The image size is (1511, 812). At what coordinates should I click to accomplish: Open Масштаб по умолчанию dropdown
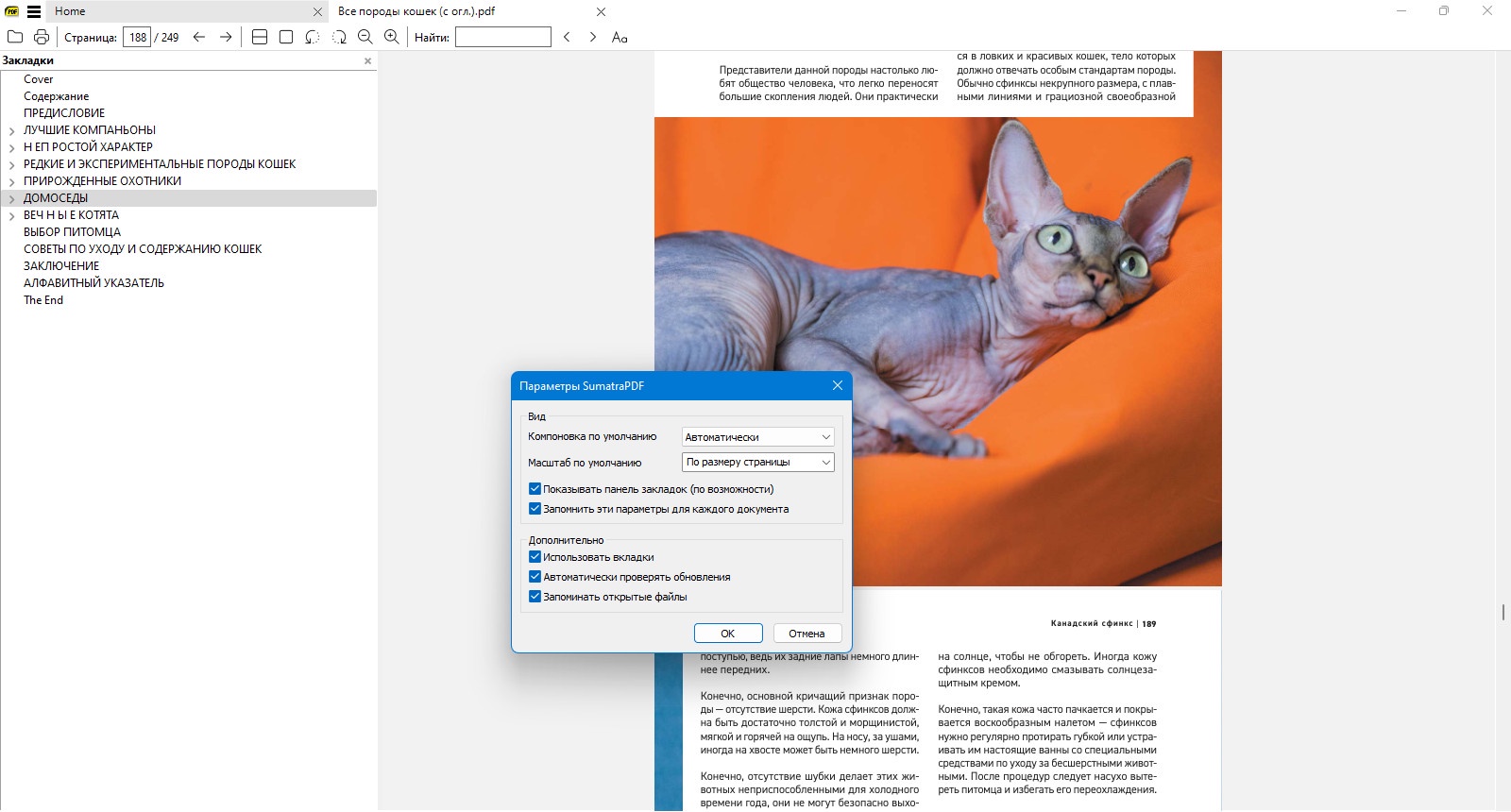click(758, 462)
